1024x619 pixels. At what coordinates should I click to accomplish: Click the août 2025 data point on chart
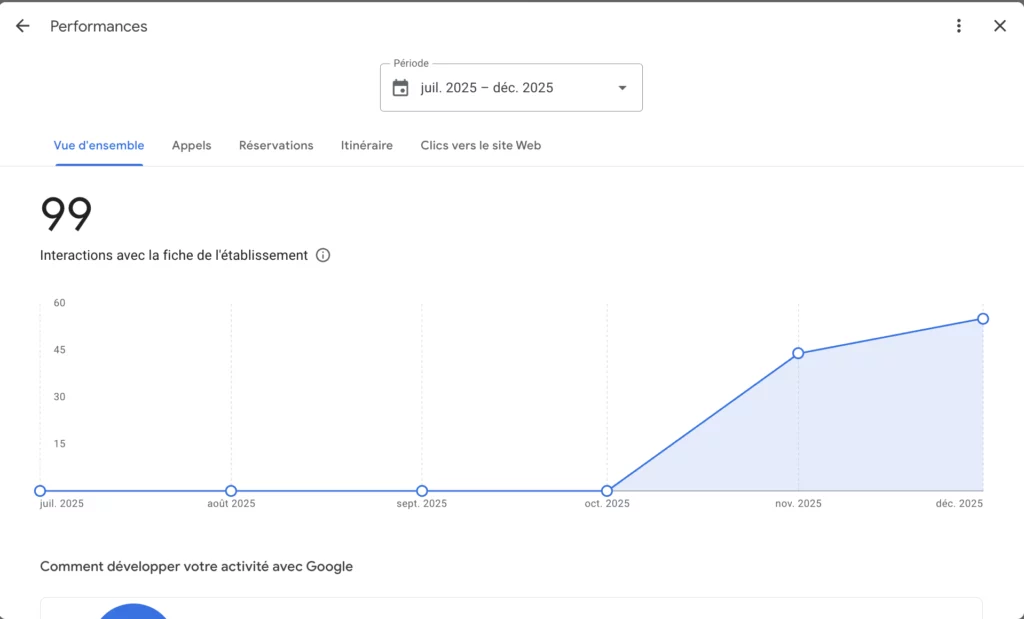(231, 491)
